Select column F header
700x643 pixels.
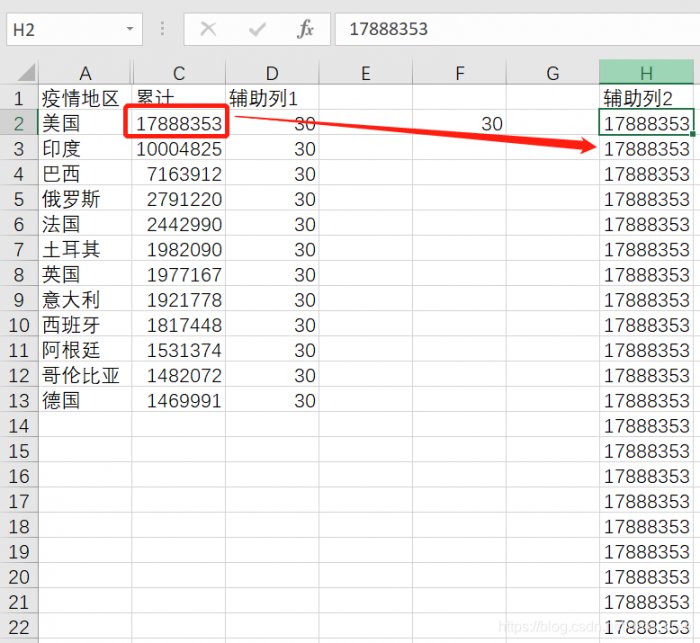point(459,73)
